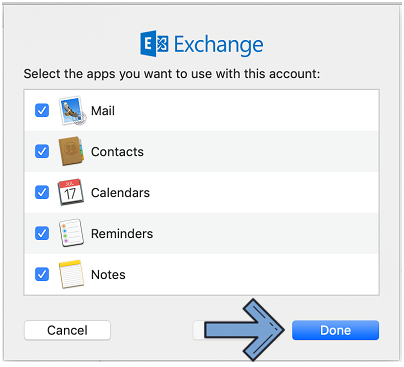Click the Exchange logo icon
Screen dimensions: 404x367
(x=154, y=44)
